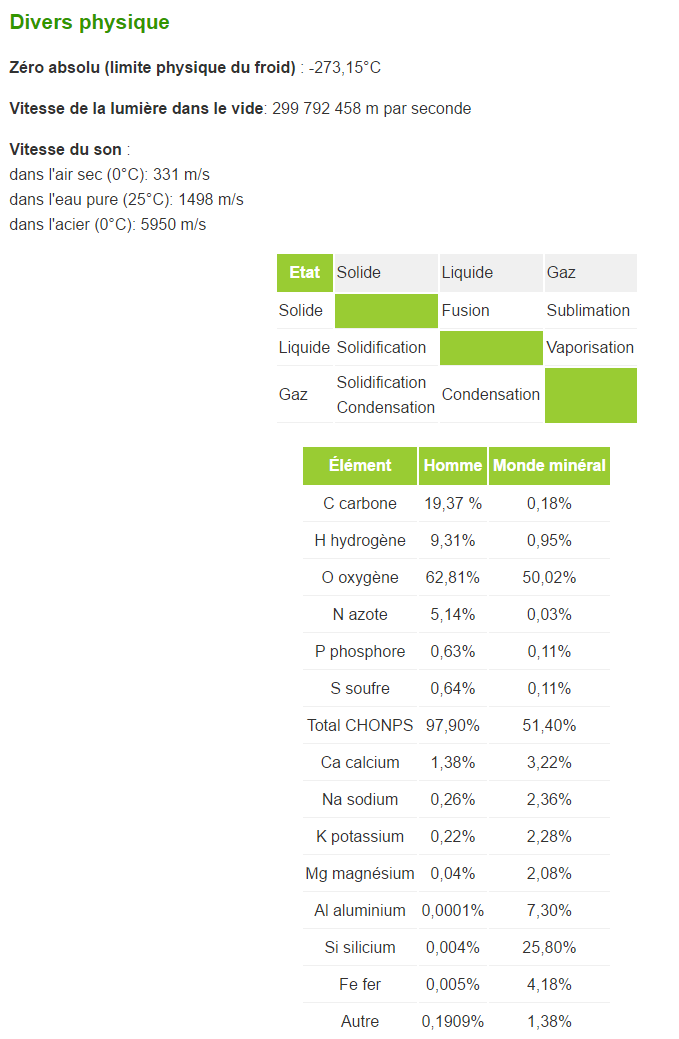Click the green Gaz-Gaz cell
Image resolution: width=679 pixels, height=1039 pixels.
tap(591, 395)
